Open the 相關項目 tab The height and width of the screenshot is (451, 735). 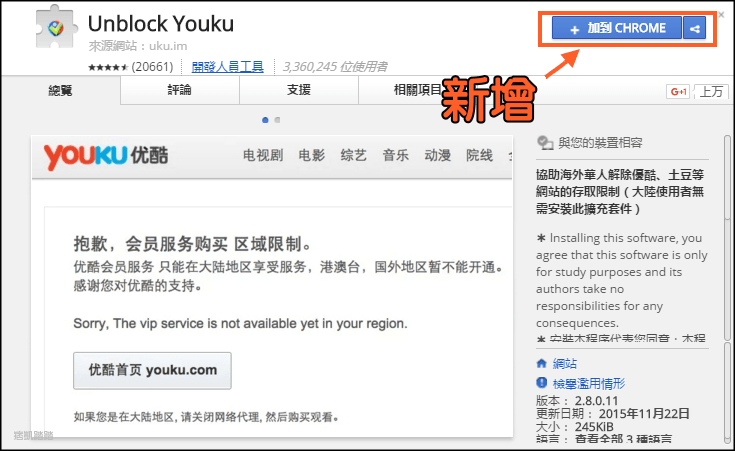tap(418, 90)
